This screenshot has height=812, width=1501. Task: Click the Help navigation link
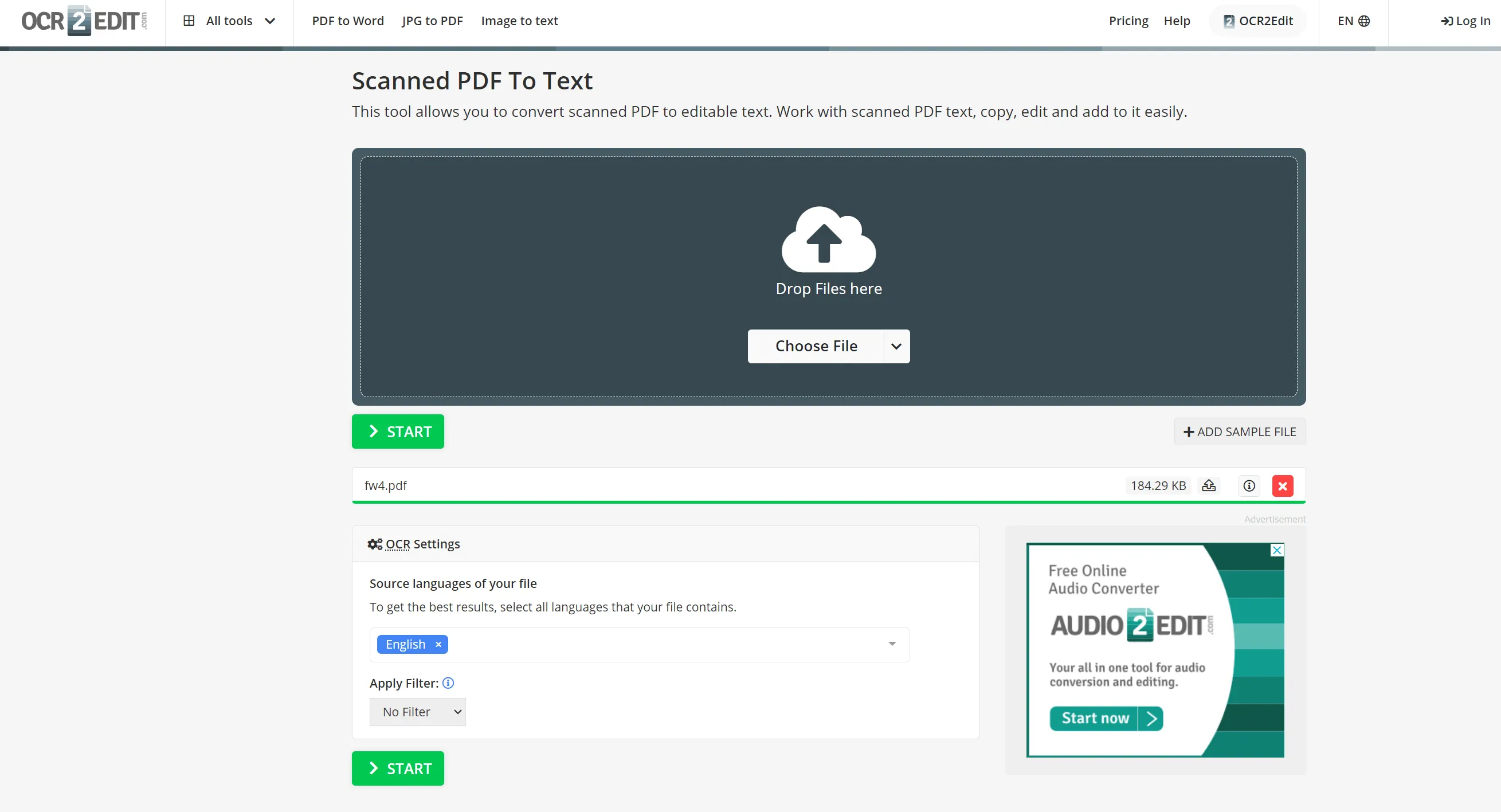tap(1177, 20)
